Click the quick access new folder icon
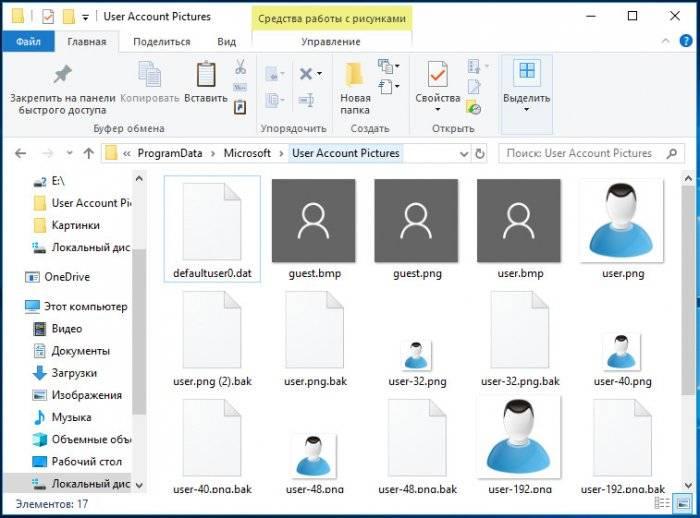 tap(68, 17)
